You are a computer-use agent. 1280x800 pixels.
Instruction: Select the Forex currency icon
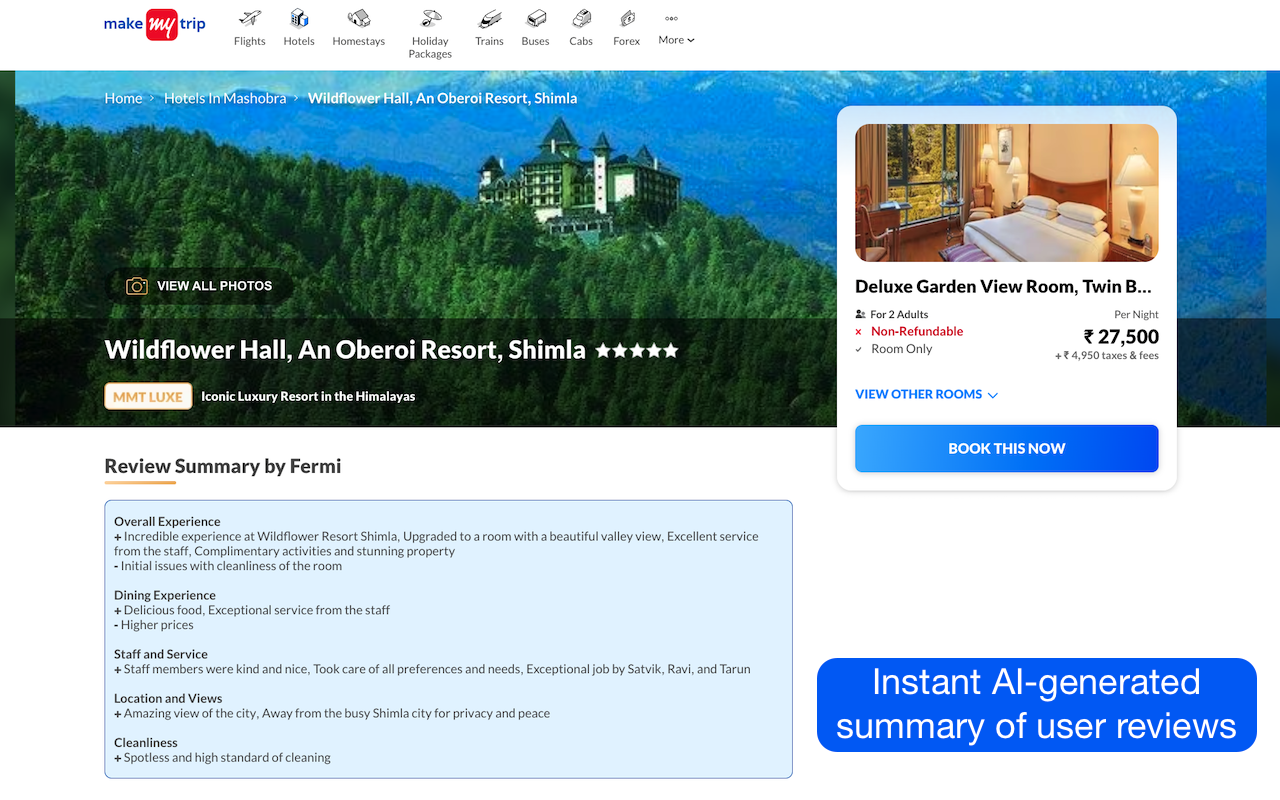coord(627,18)
